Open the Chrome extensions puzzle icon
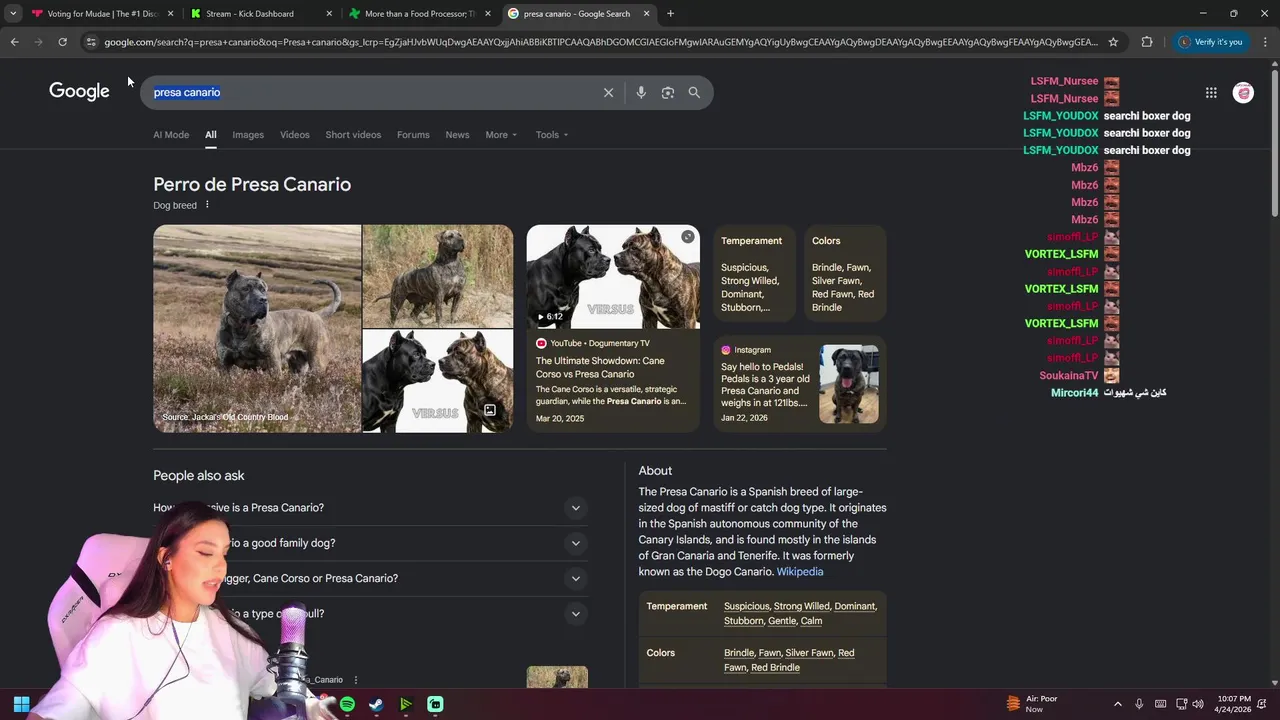Screen dimensions: 1280x720 (1147, 42)
